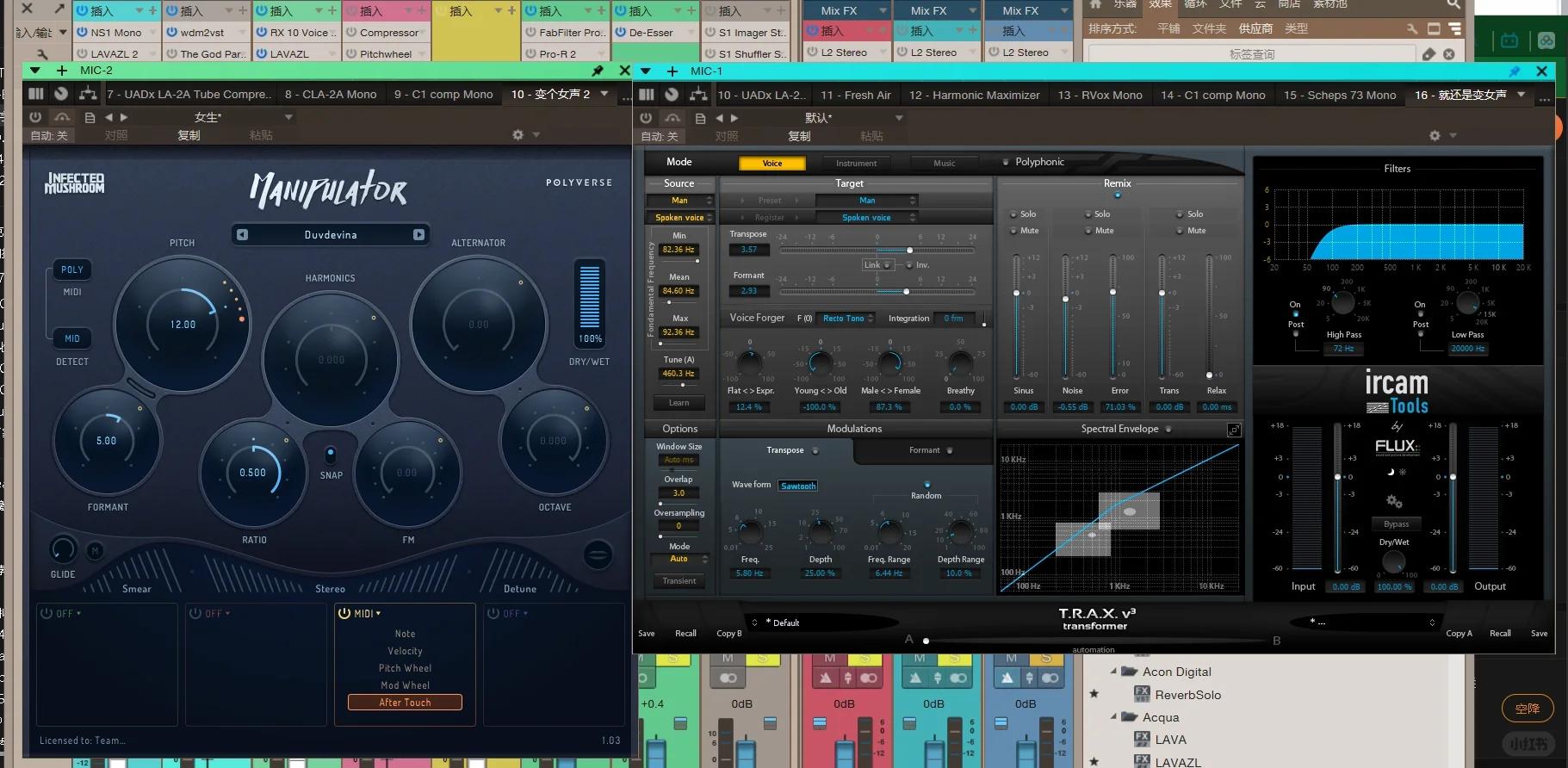Click the plus icon in MIC-1 title bar
Image resolution: width=1568 pixels, height=768 pixels.
[x=672, y=71]
